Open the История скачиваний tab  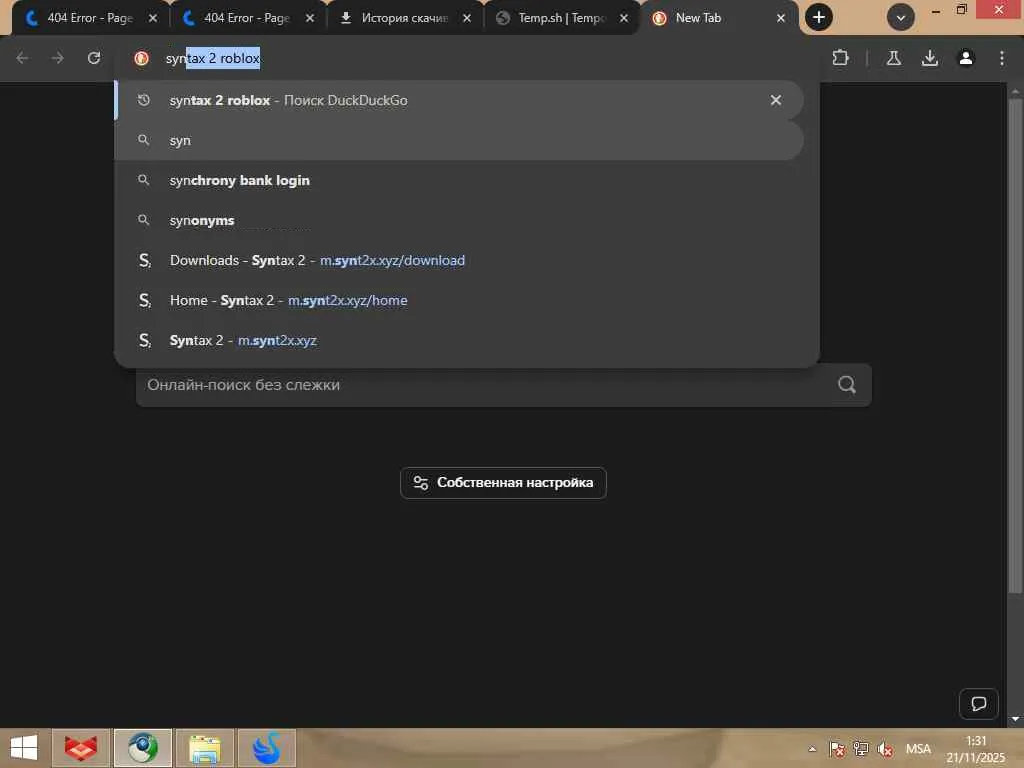[404, 18]
